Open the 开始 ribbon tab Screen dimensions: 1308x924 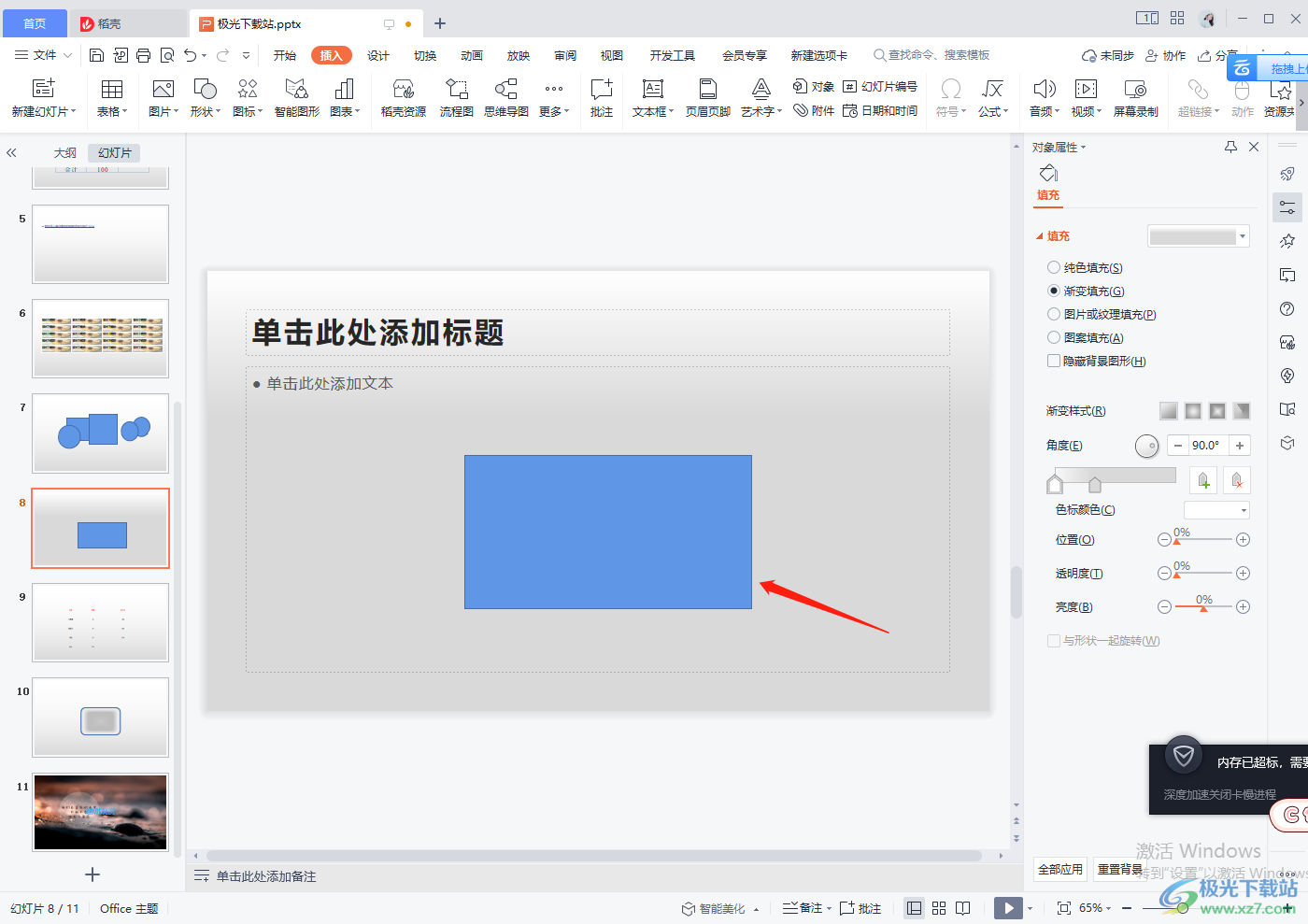[x=285, y=55]
